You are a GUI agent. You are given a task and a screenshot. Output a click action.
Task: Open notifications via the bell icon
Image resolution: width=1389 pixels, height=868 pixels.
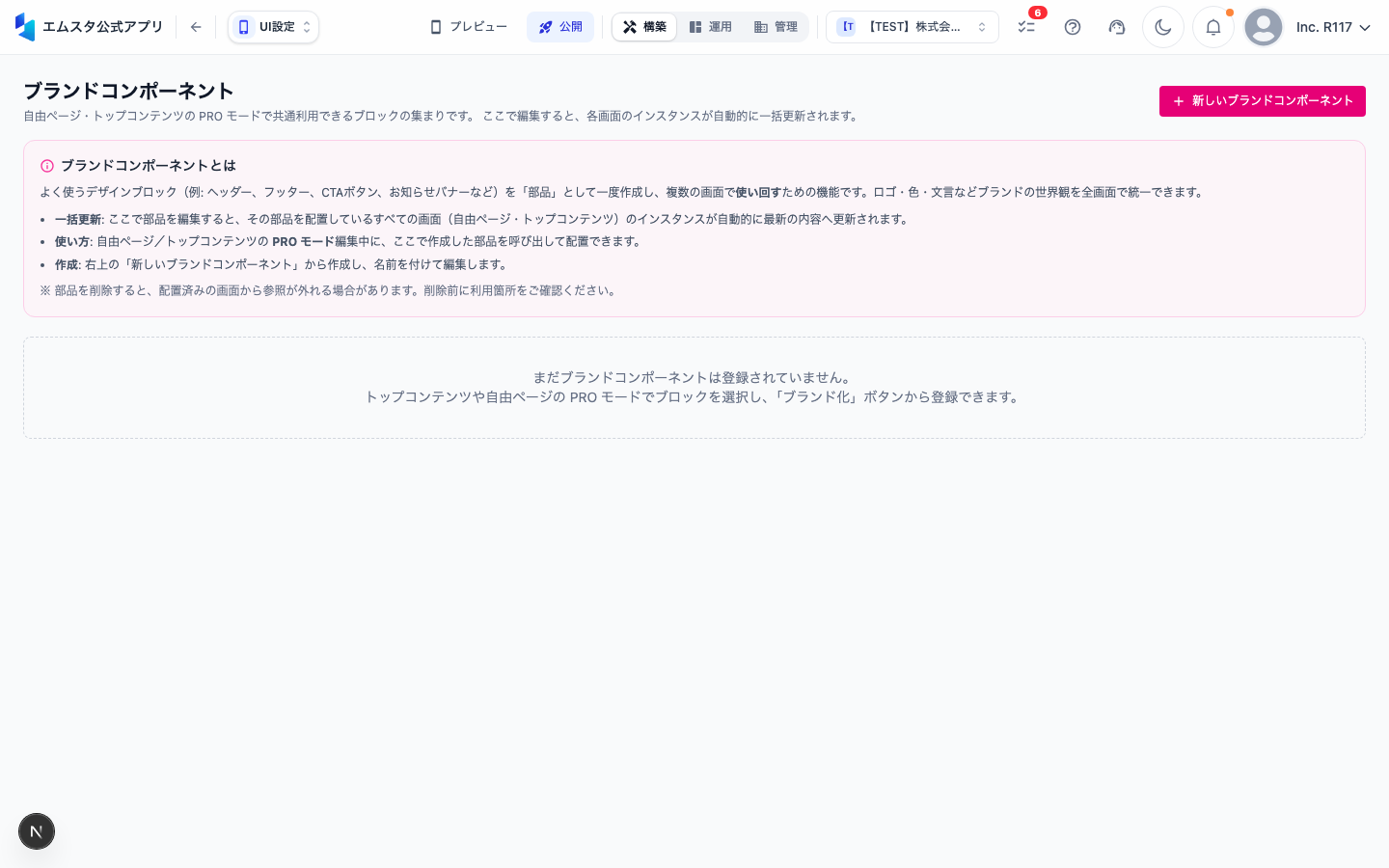pyautogui.click(x=1213, y=27)
